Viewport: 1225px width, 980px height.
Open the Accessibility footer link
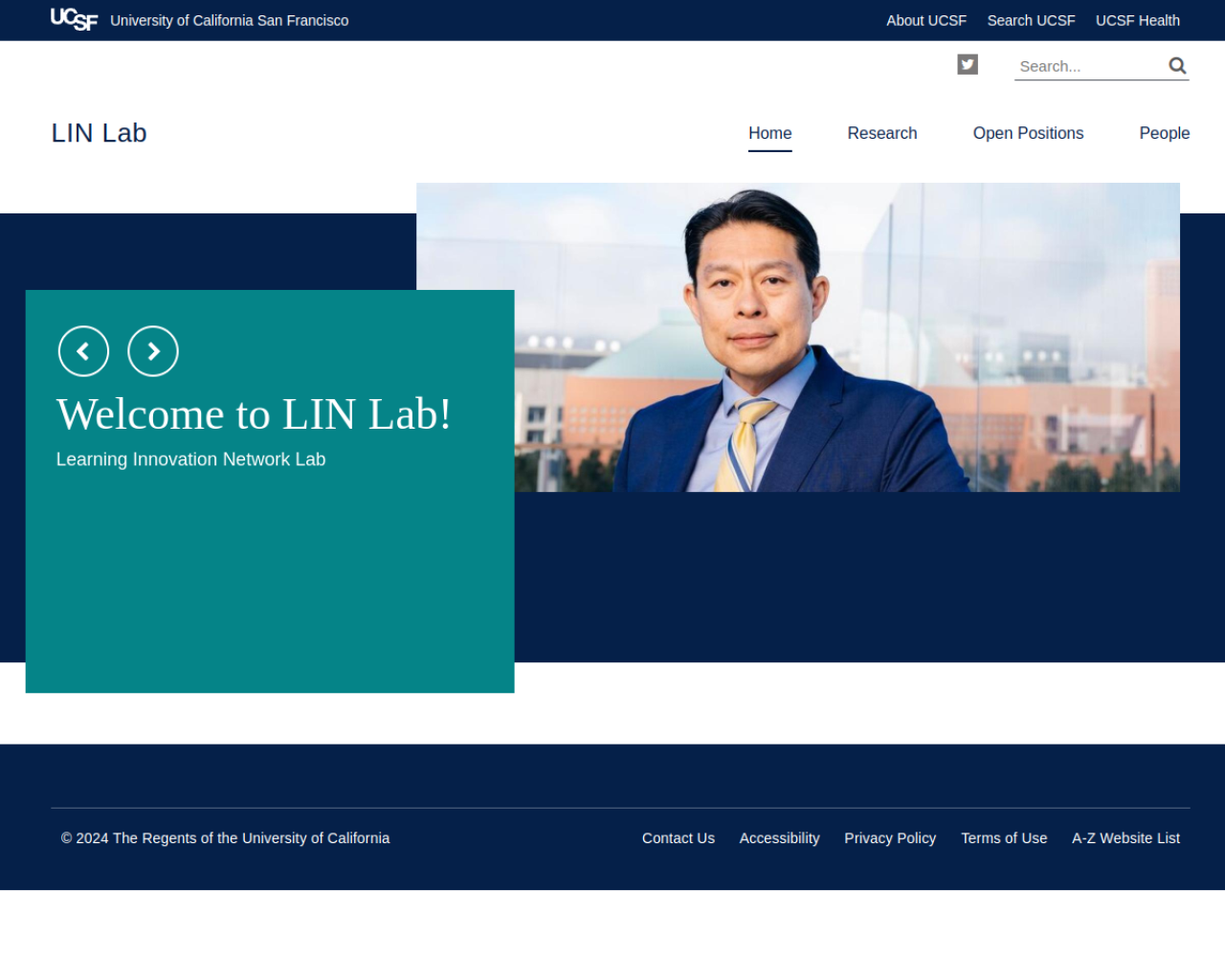tap(779, 838)
